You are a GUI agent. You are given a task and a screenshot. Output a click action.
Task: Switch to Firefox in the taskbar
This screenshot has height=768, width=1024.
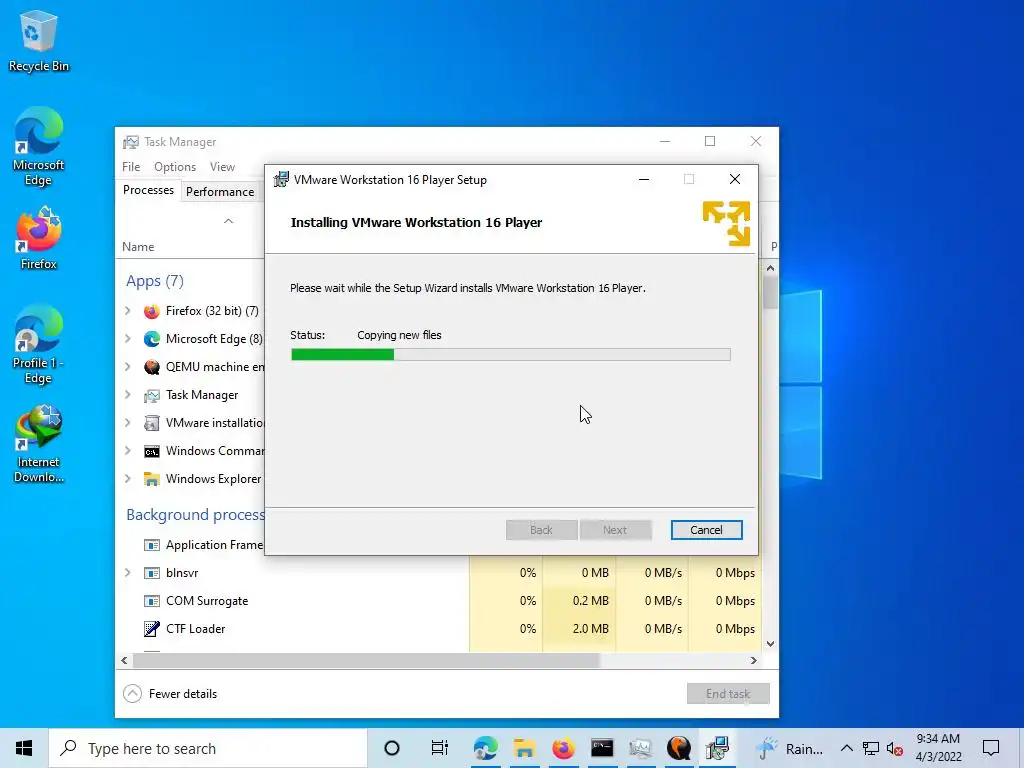pos(563,748)
